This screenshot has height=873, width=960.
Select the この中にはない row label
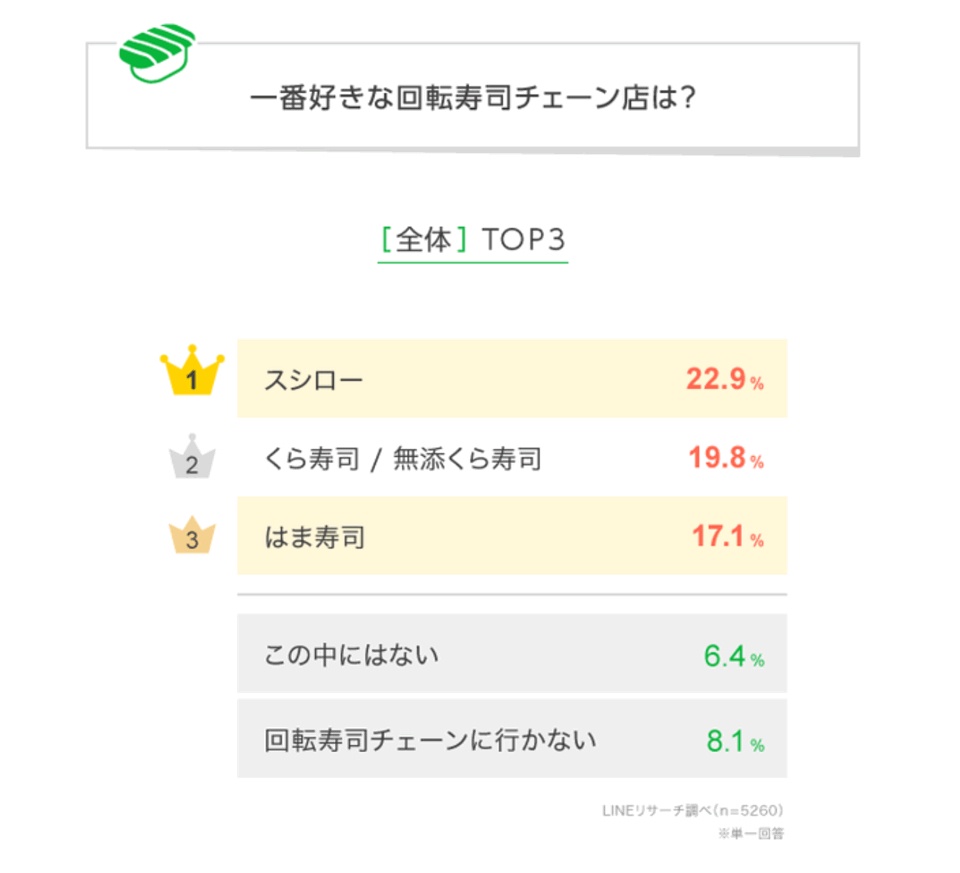(x=351, y=656)
